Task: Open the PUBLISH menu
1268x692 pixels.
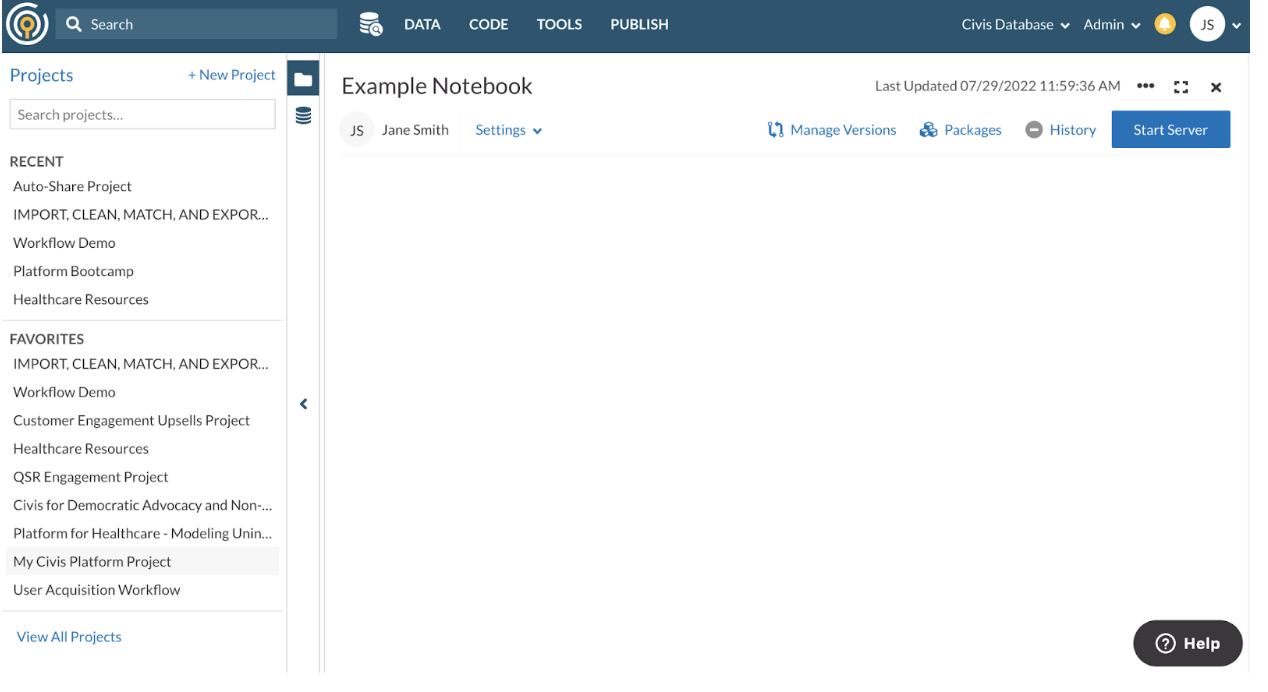Action: (x=639, y=25)
